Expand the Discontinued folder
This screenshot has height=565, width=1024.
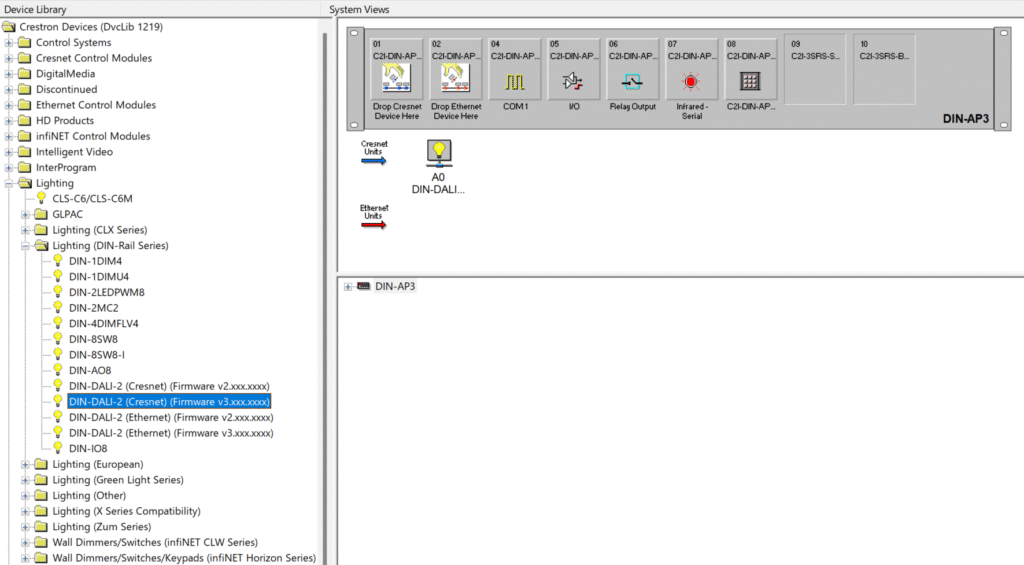click(8, 89)
